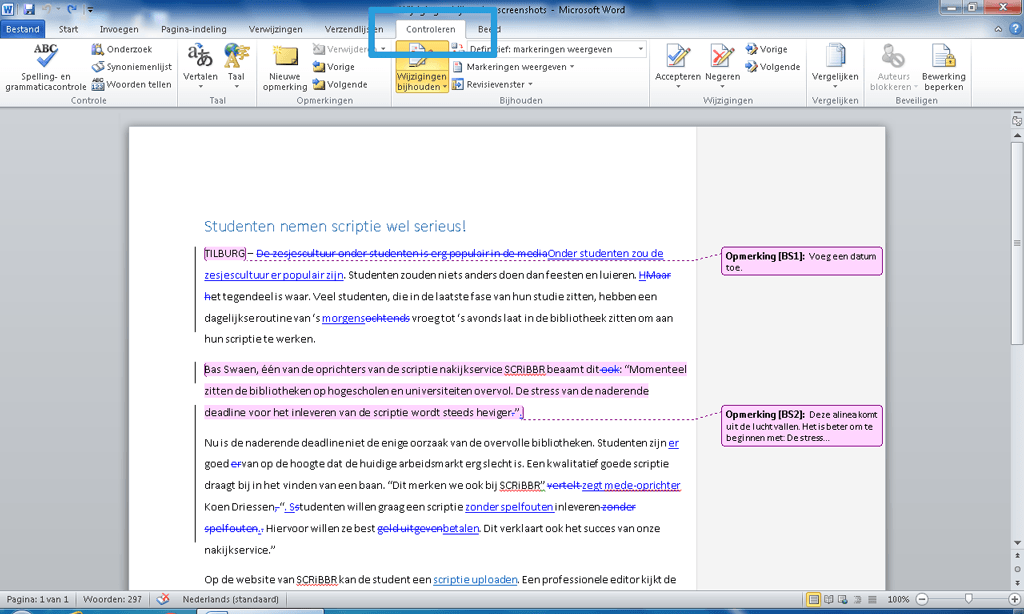Click Pagina: 1 van 1 in status bar

[38, 599]
